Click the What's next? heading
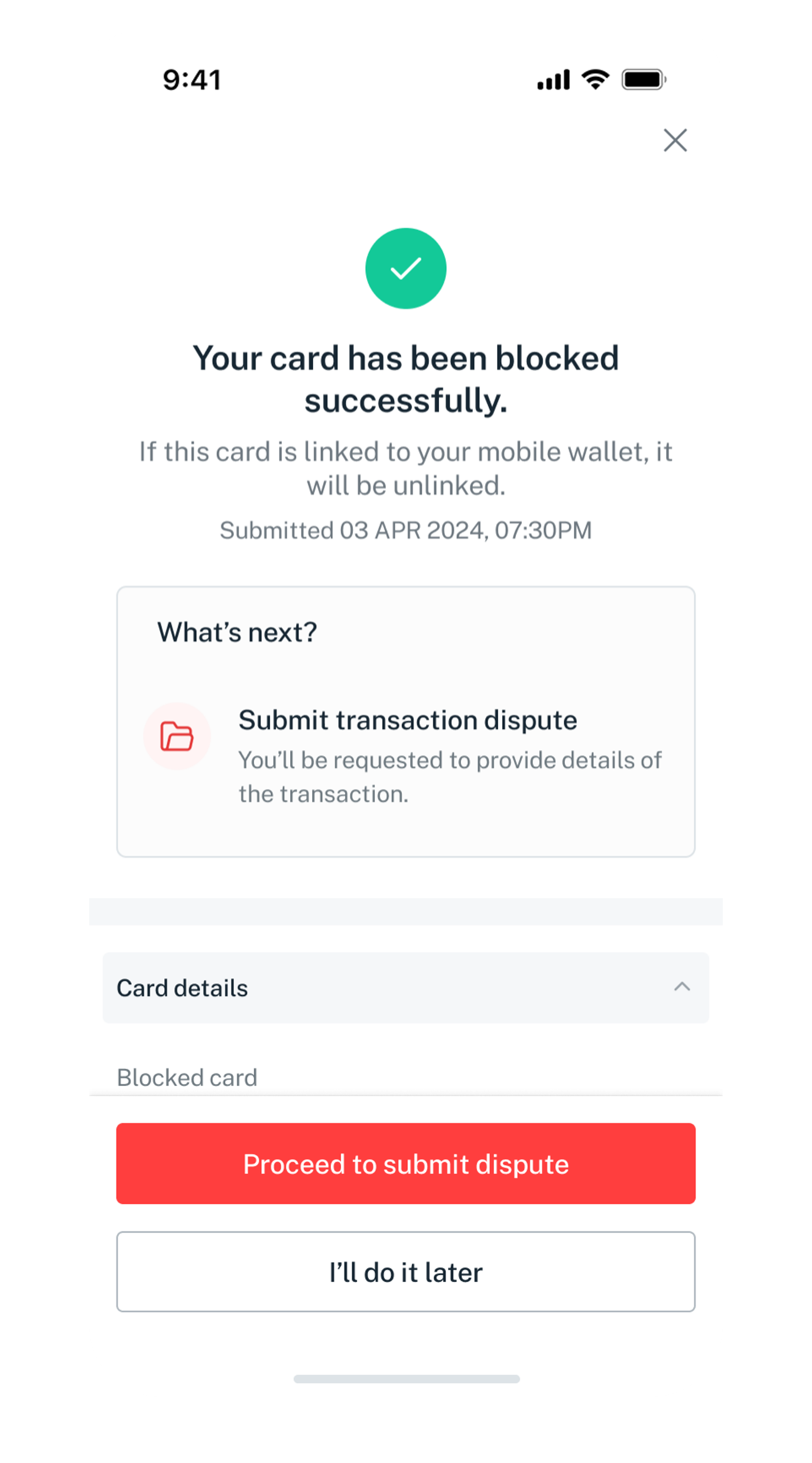 coord(237,632)
